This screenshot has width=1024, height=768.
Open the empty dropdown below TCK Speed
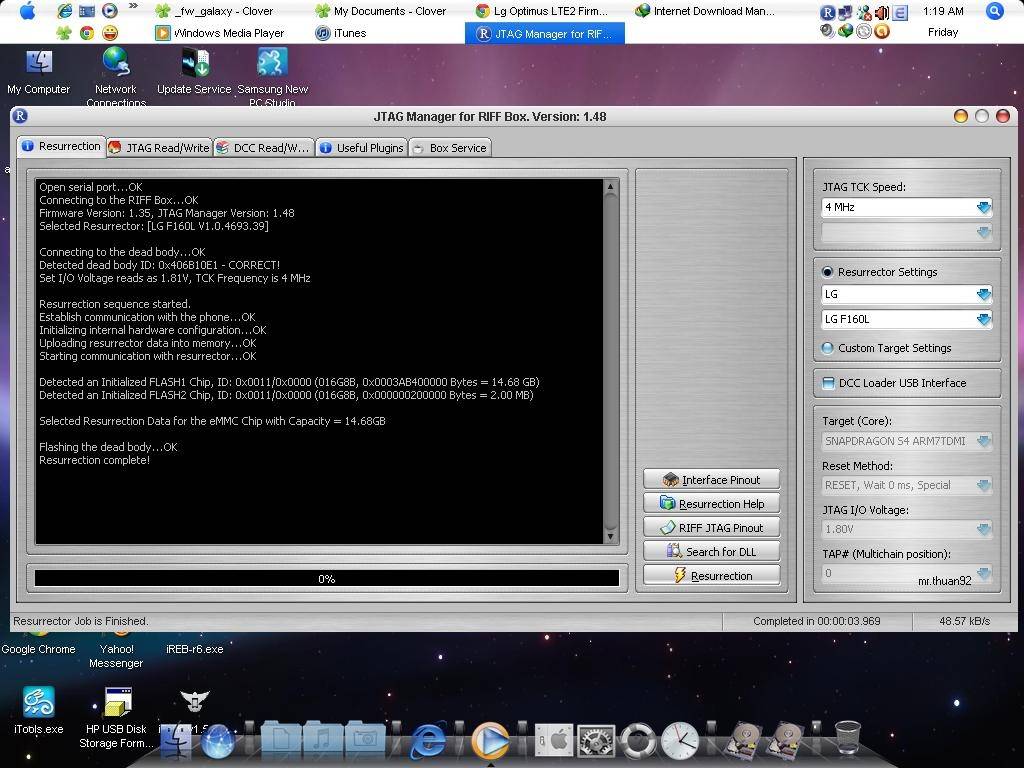point(906,232)
